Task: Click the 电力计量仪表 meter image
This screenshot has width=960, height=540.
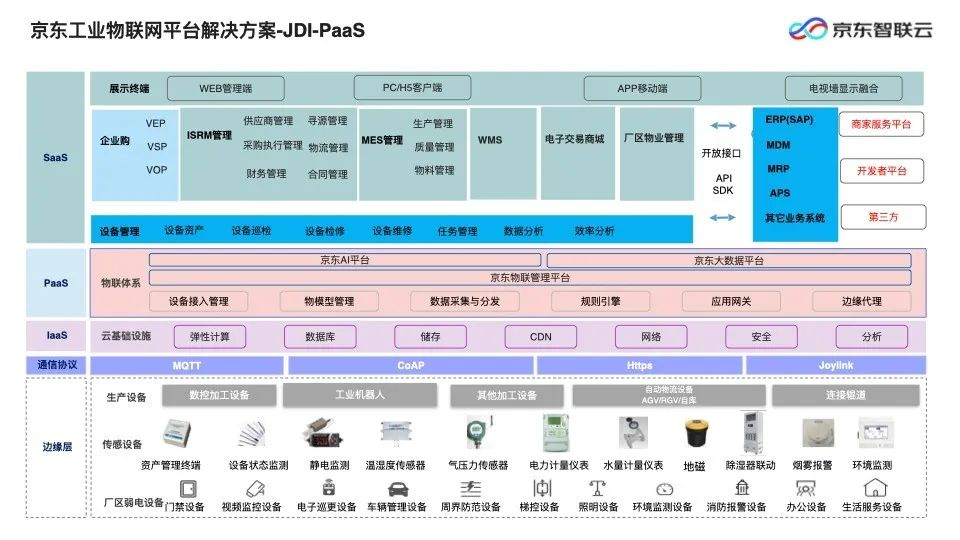Action: (556, 433)
